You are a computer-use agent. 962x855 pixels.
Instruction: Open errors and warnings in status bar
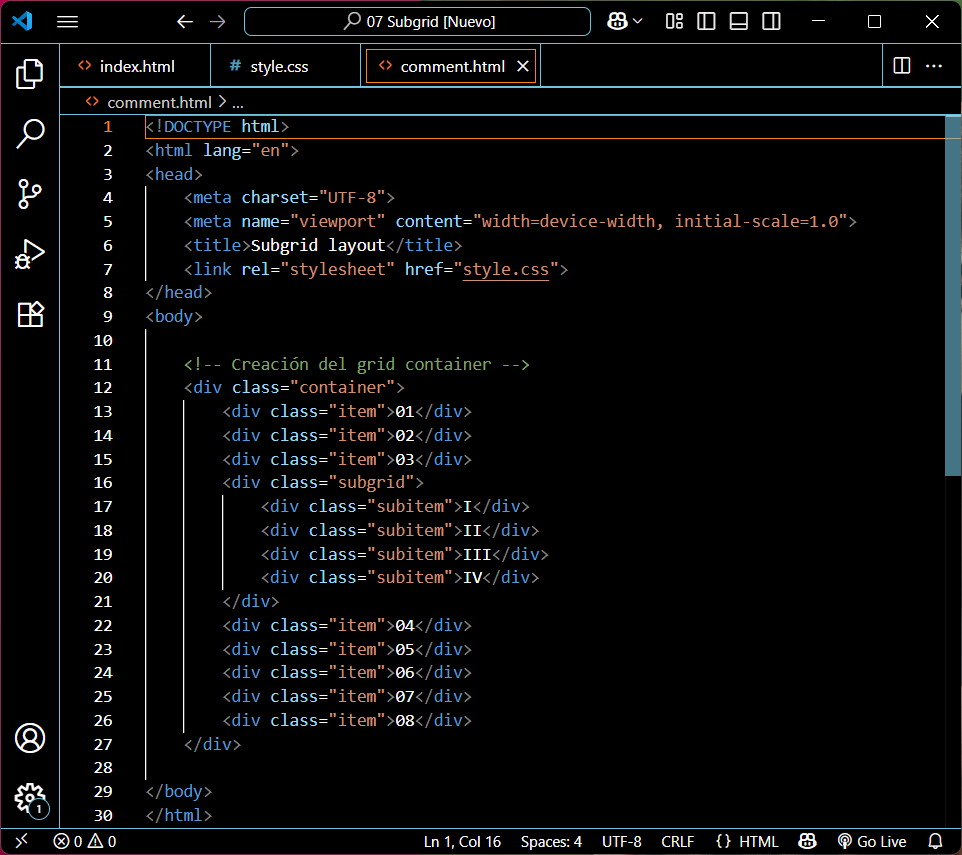(85, 842)
